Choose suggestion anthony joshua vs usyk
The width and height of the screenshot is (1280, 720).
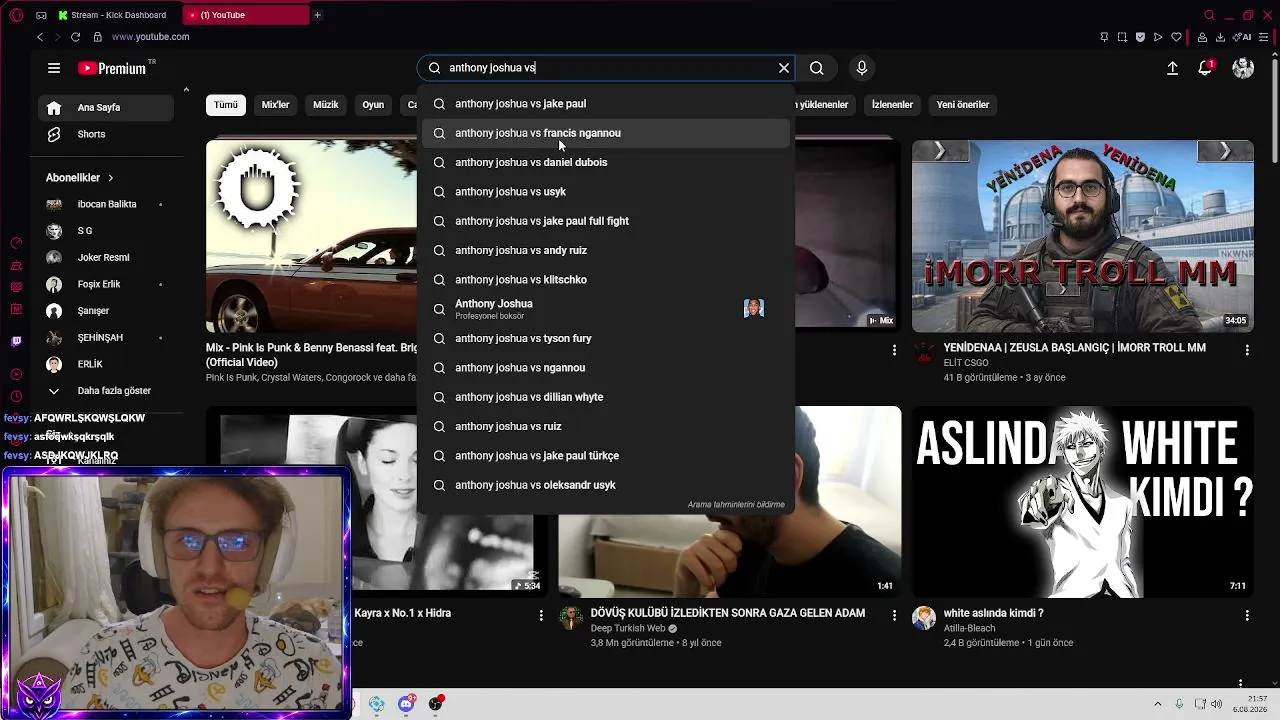(x=606, y=192)
